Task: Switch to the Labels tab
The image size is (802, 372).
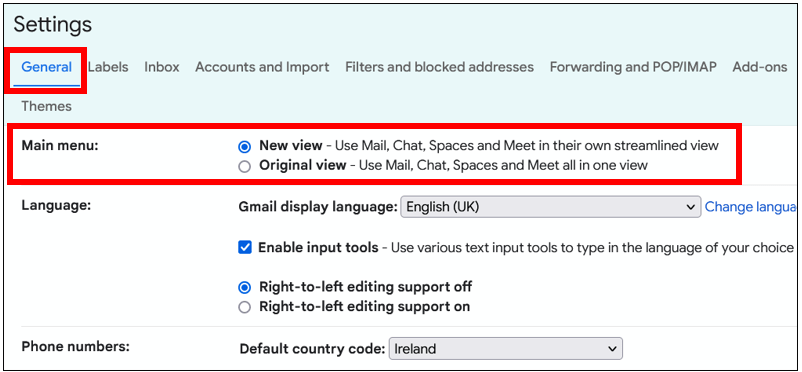Action: pos(108,67)
